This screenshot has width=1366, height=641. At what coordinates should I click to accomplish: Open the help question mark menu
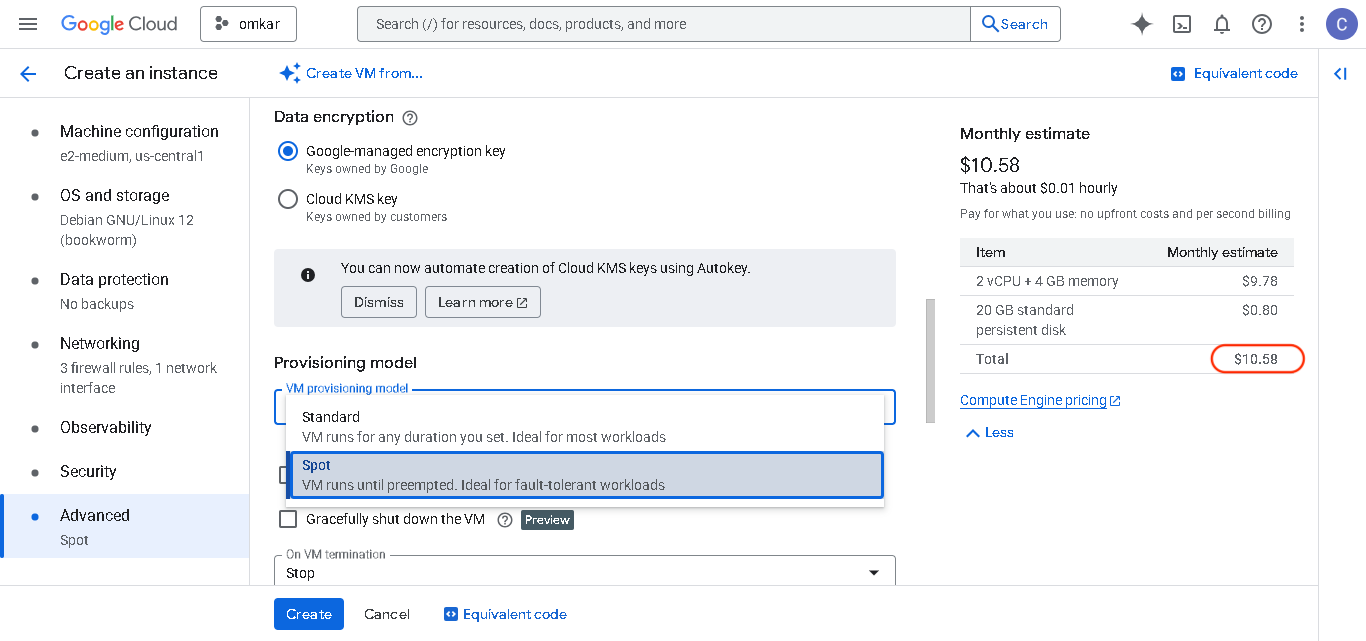[x=1262, y=24]
